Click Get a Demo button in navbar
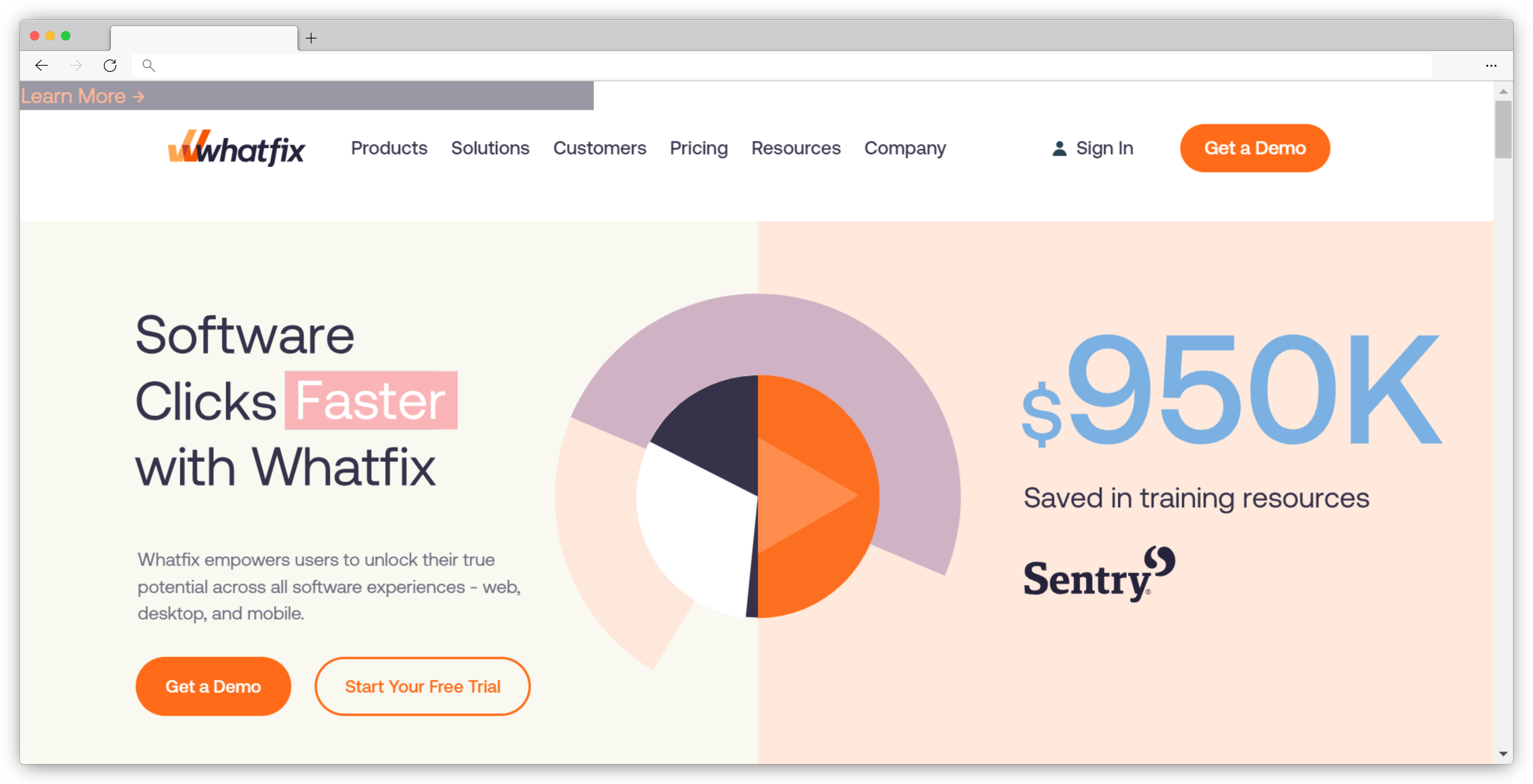The image size is (1533, 784). coord(1254,148)
